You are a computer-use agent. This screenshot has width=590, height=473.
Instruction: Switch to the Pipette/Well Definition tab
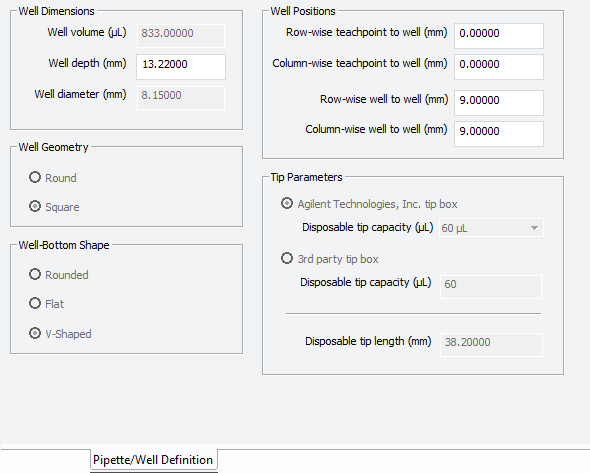(x=153, y=460)
